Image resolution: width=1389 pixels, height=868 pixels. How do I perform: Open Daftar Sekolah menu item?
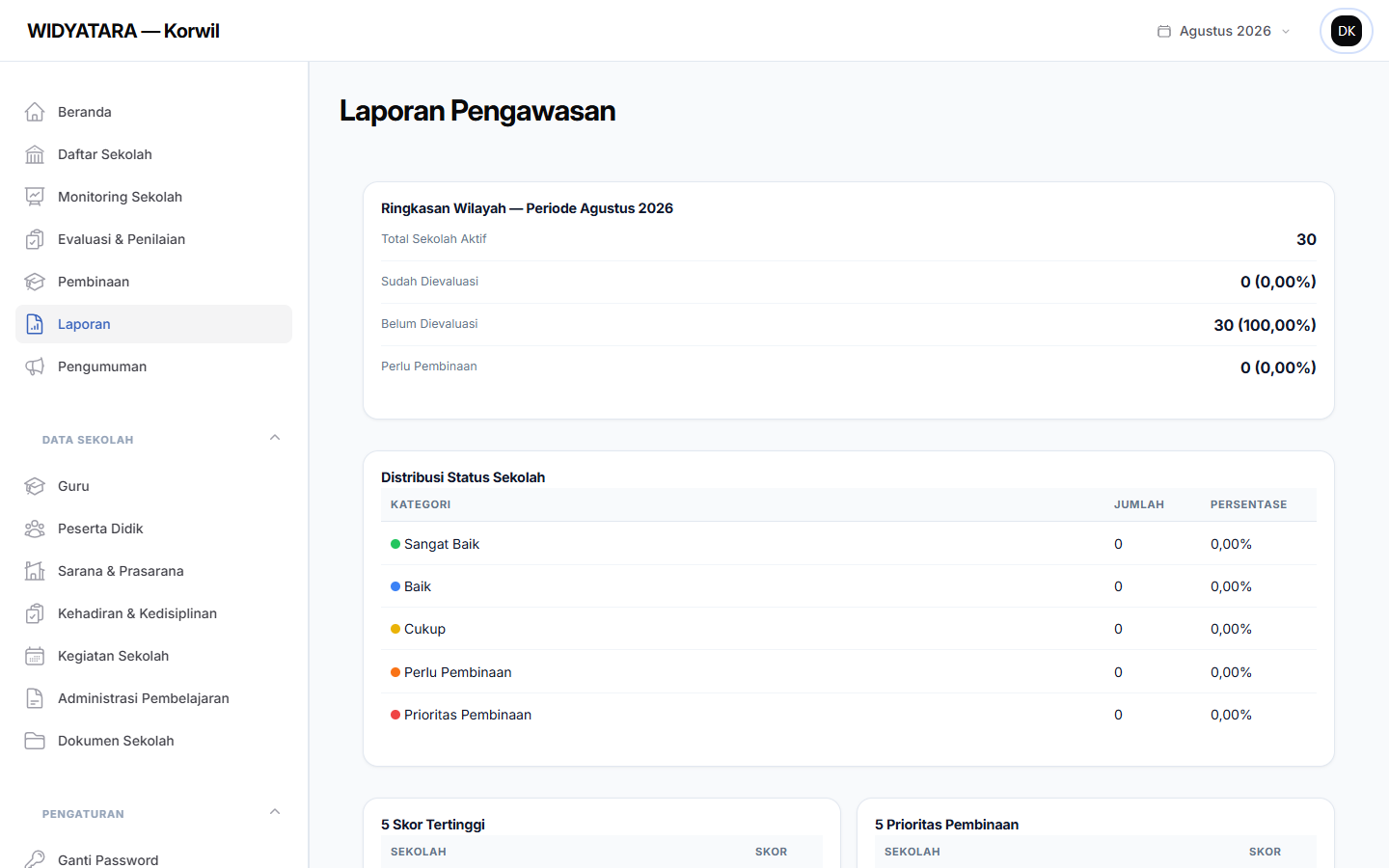(x=154, y=154)
